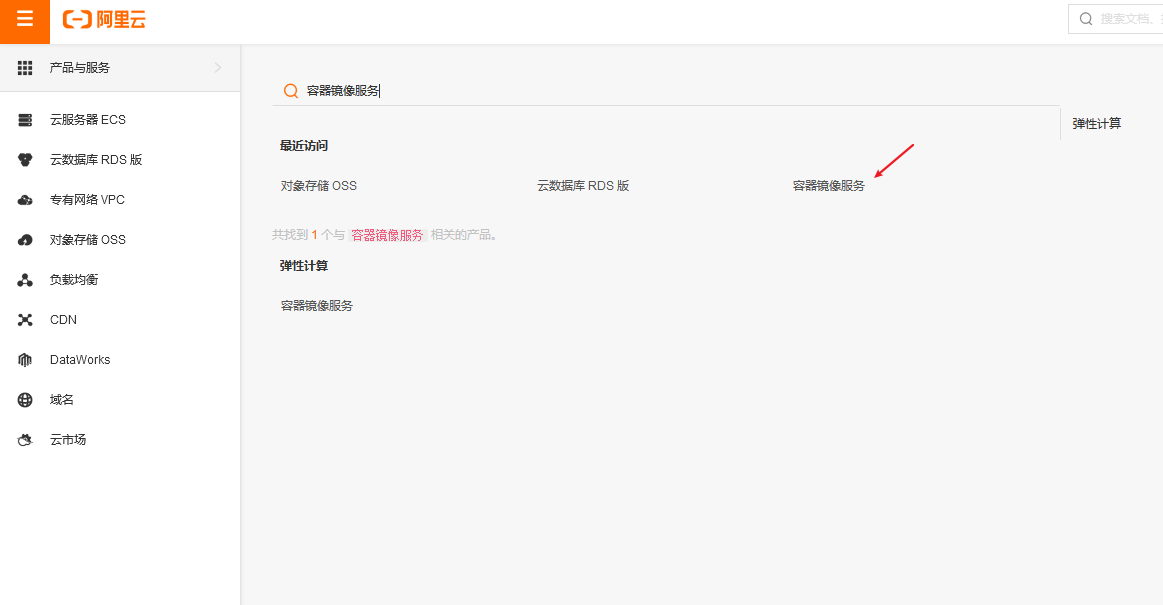This screenshot has height=605, width=1163.
Task: Click the orange hamburger menu button
Action: click(25, 21)
